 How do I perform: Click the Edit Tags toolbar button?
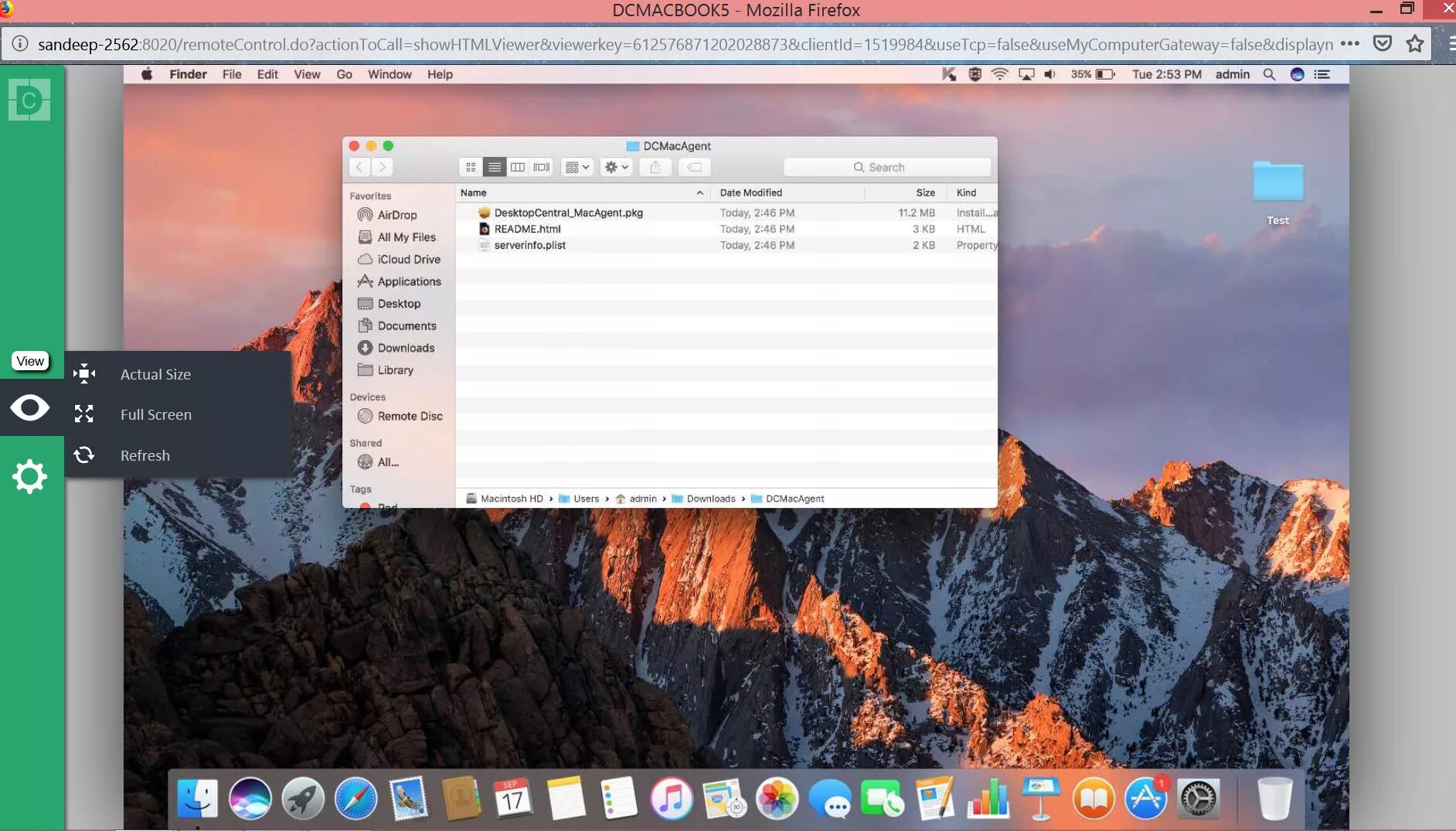coord(695,167)
